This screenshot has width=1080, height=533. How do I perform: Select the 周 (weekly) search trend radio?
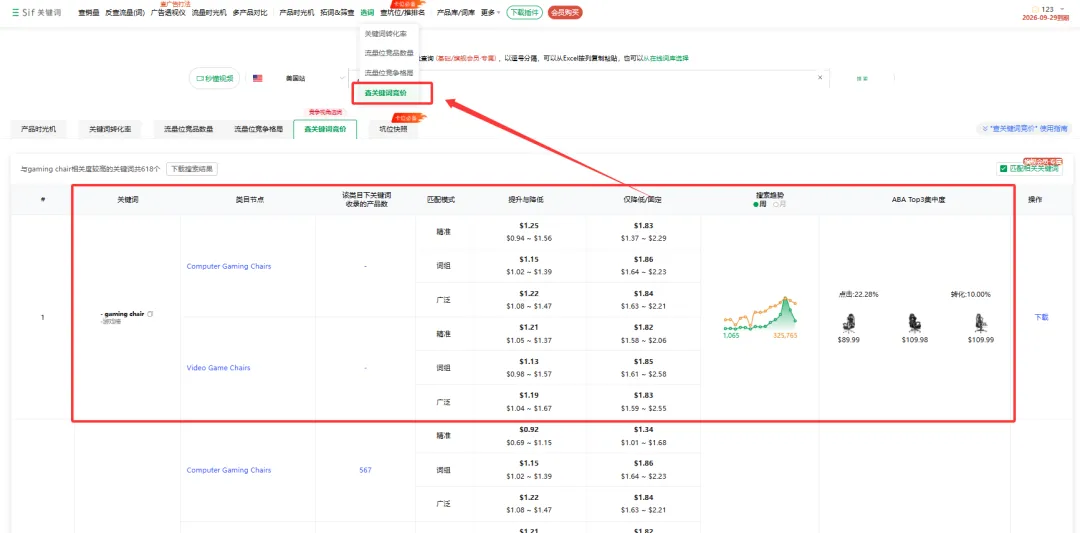[760, 204]
